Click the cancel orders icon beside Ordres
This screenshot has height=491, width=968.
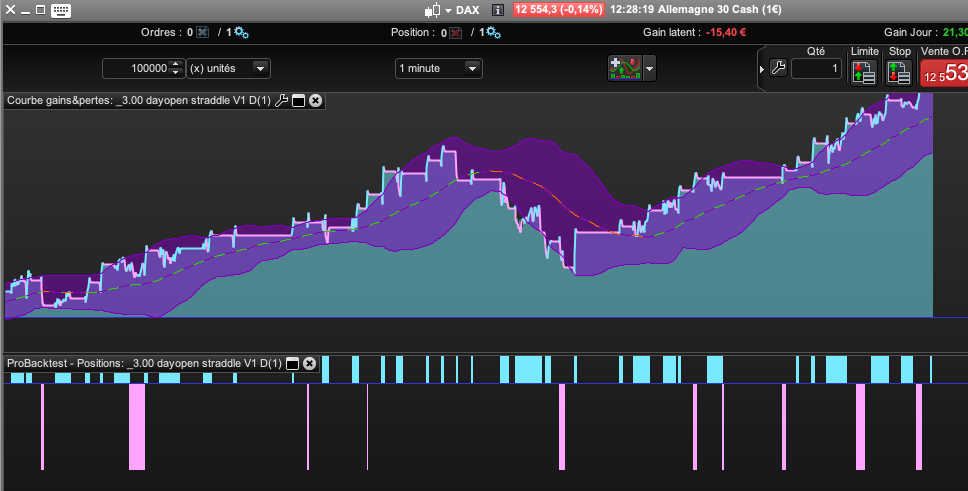(203, 32)
